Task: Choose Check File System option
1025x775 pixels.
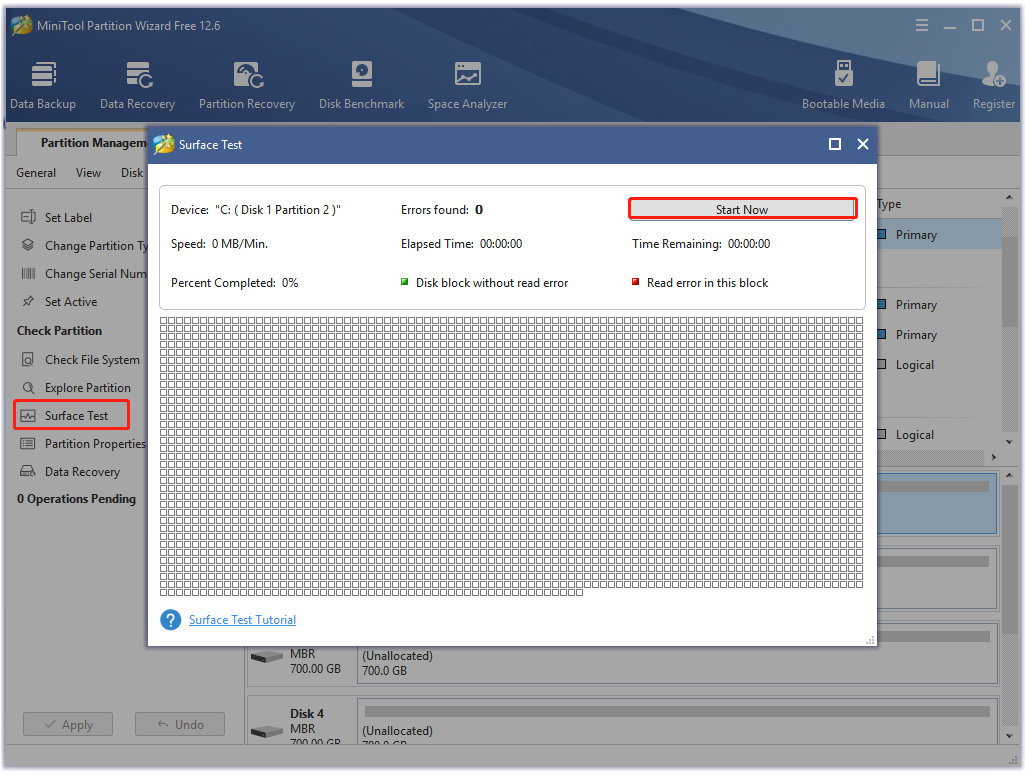Action: point(92,359)
